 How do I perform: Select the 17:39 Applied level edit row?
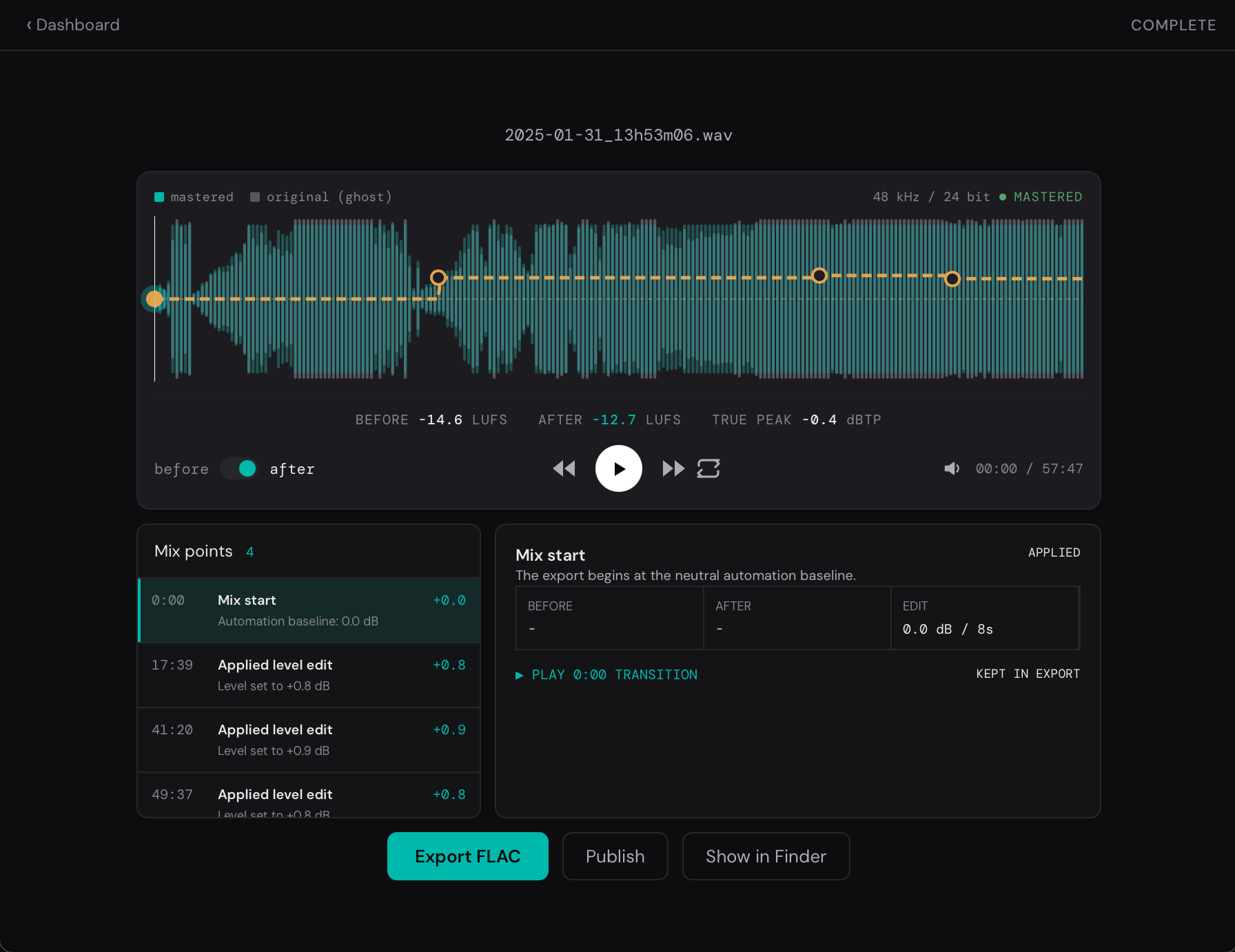coord(309,675)
